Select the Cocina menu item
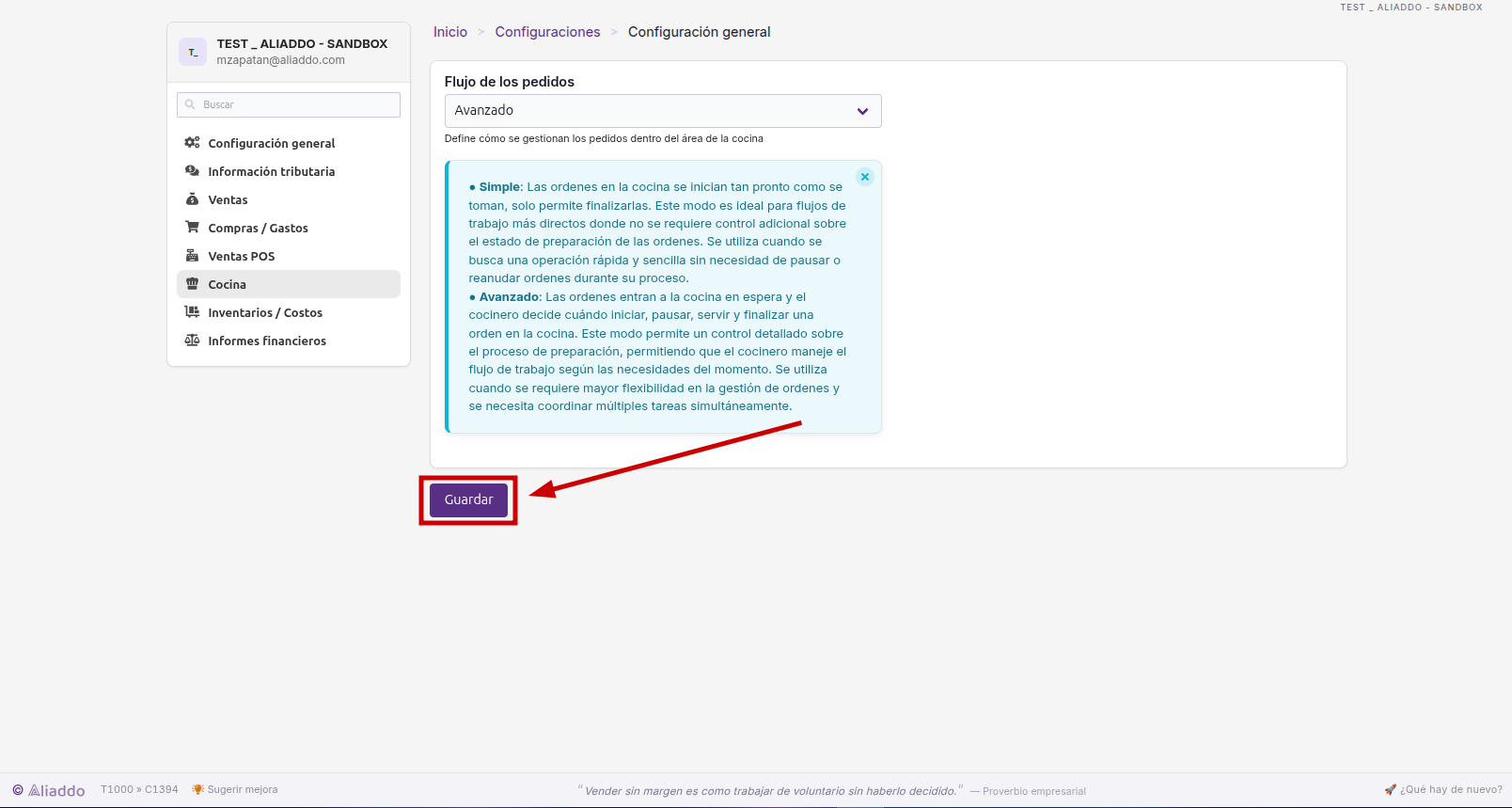The height and width of the screenshot is (808, 1512). (x=289, y=284)
